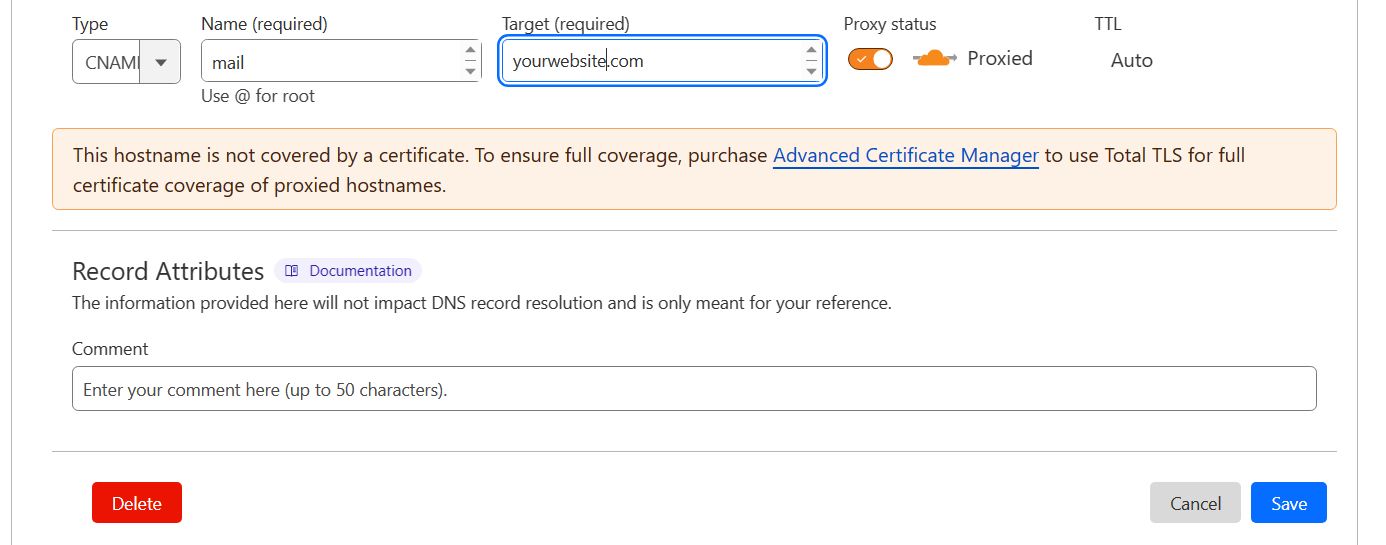
Task: Delete this DNS record
Action: (137, 503)
